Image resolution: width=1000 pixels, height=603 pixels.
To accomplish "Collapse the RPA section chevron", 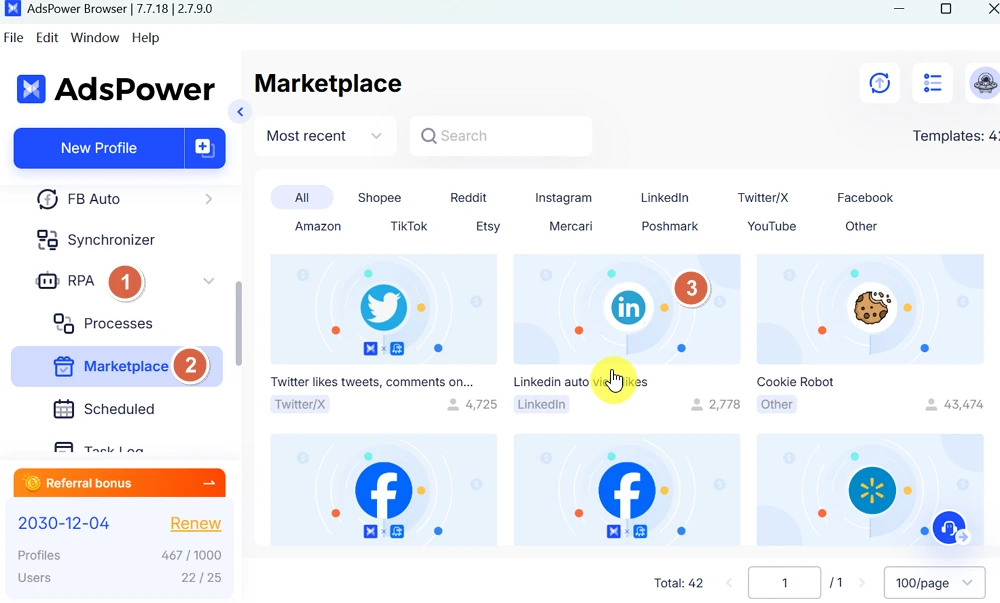I will coord(208,282).
